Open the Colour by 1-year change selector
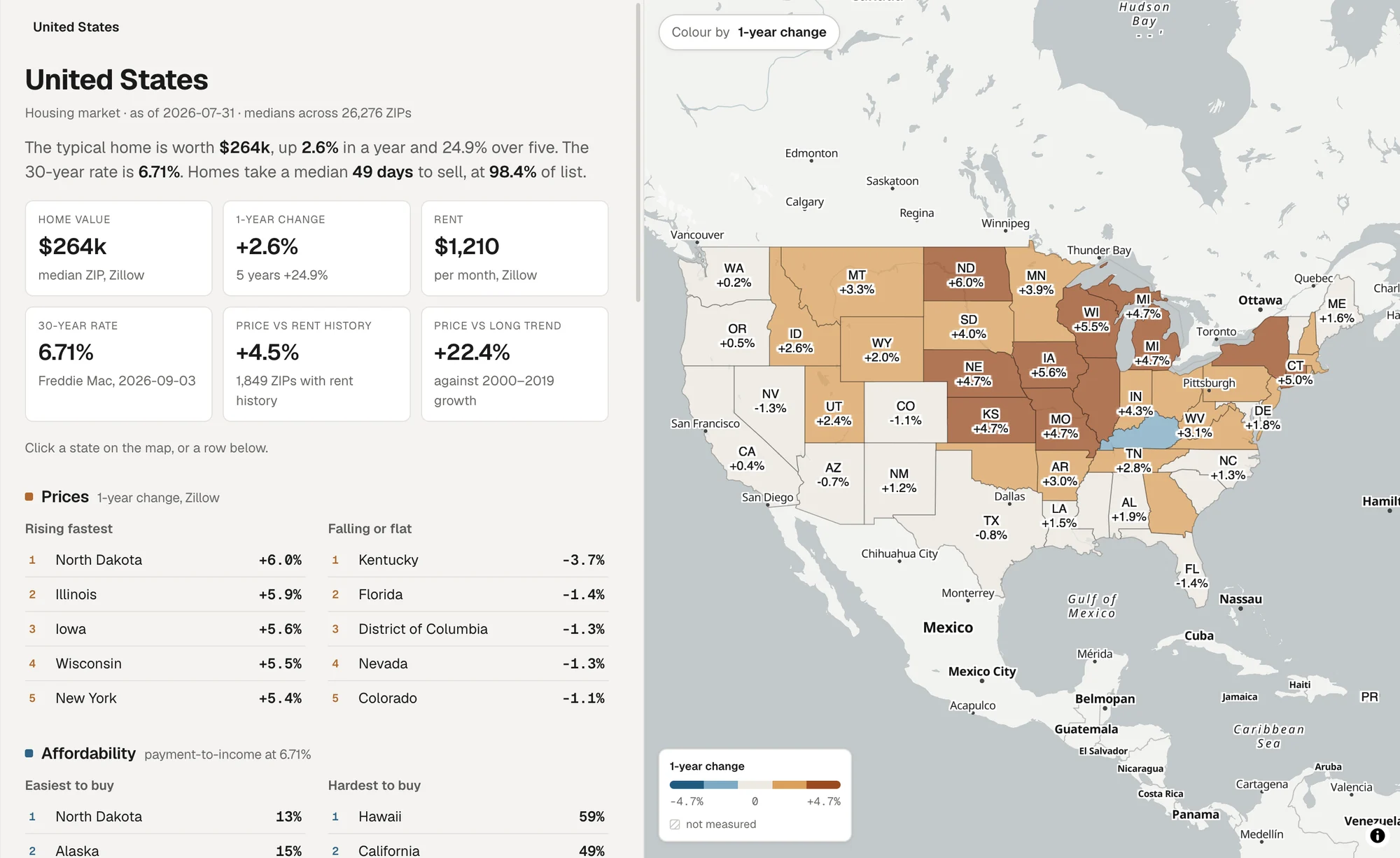 pyautogui.click(x=749, y=32)
